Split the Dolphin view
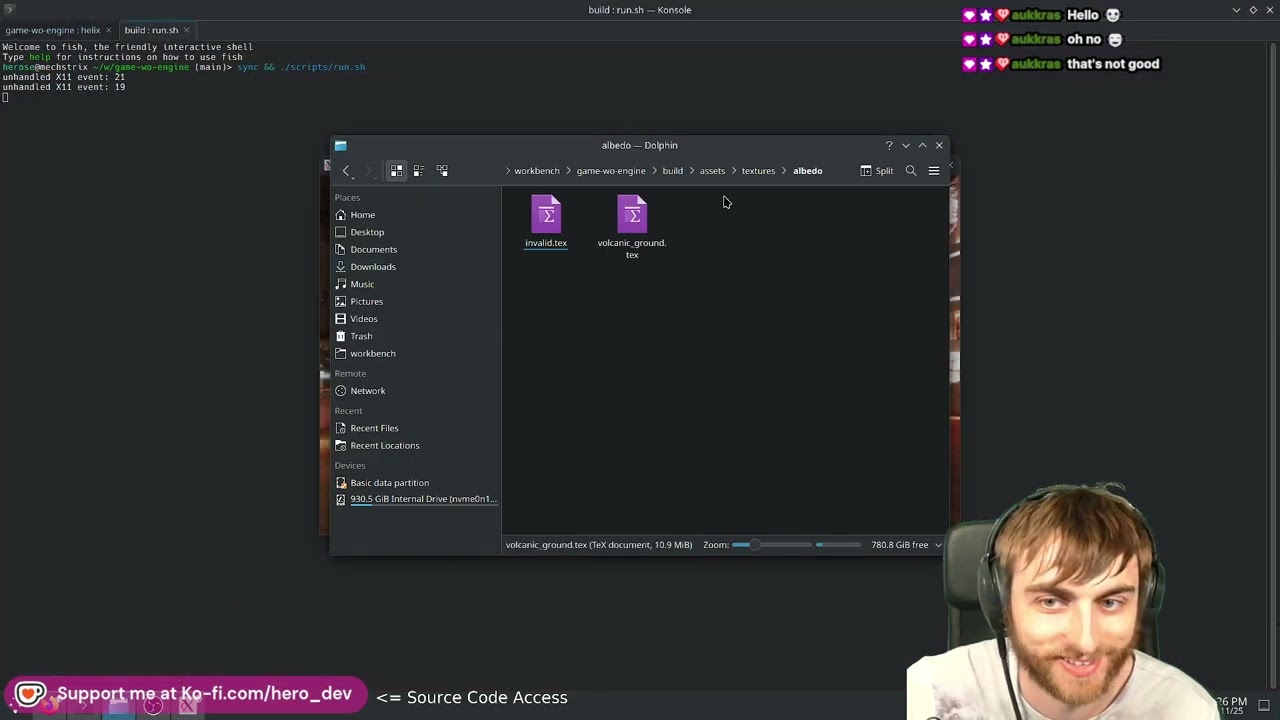Image resolution: width=1280 pixels, height=720 pixels. coord(877,171)
